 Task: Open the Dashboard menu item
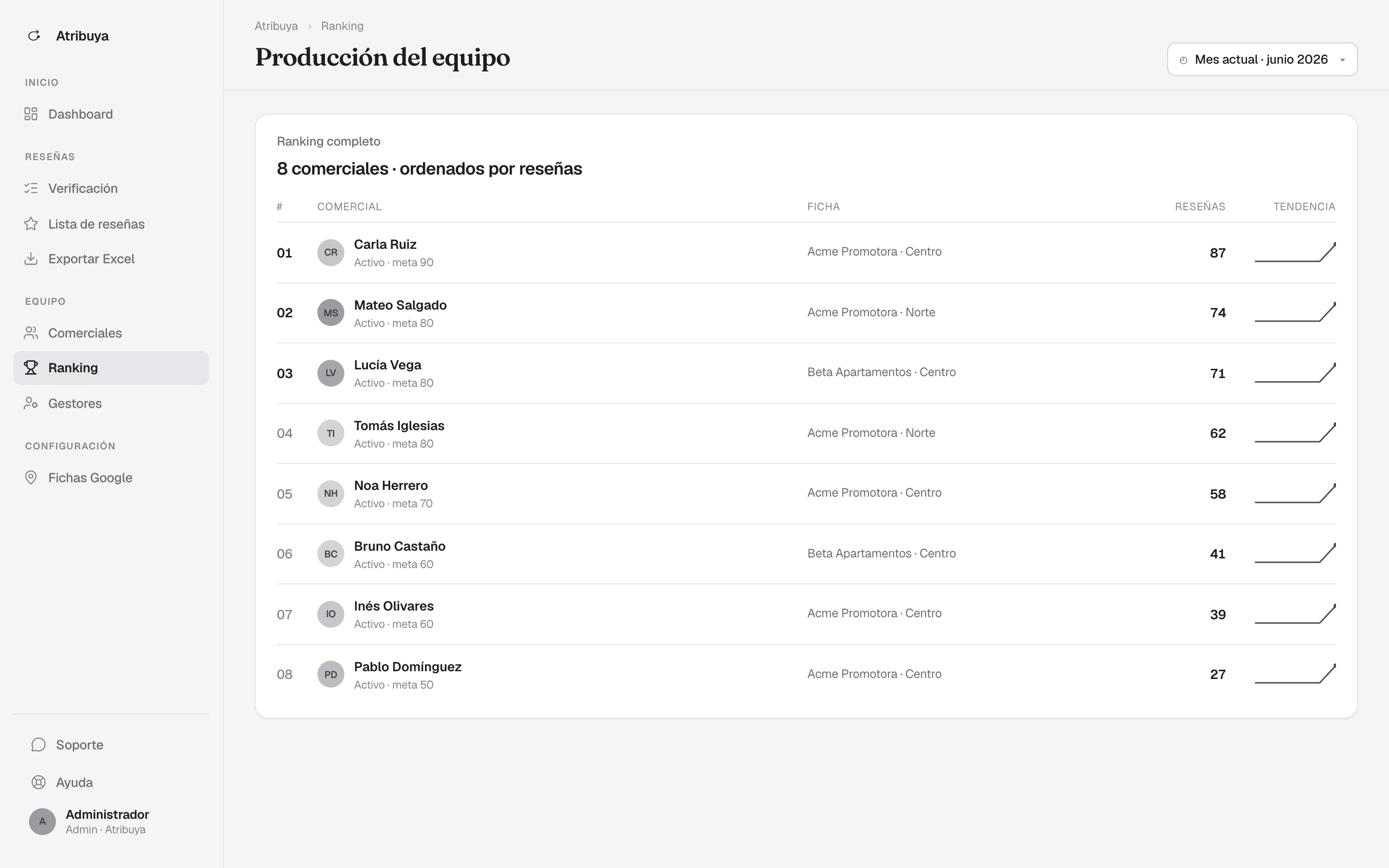pos(111,114)
